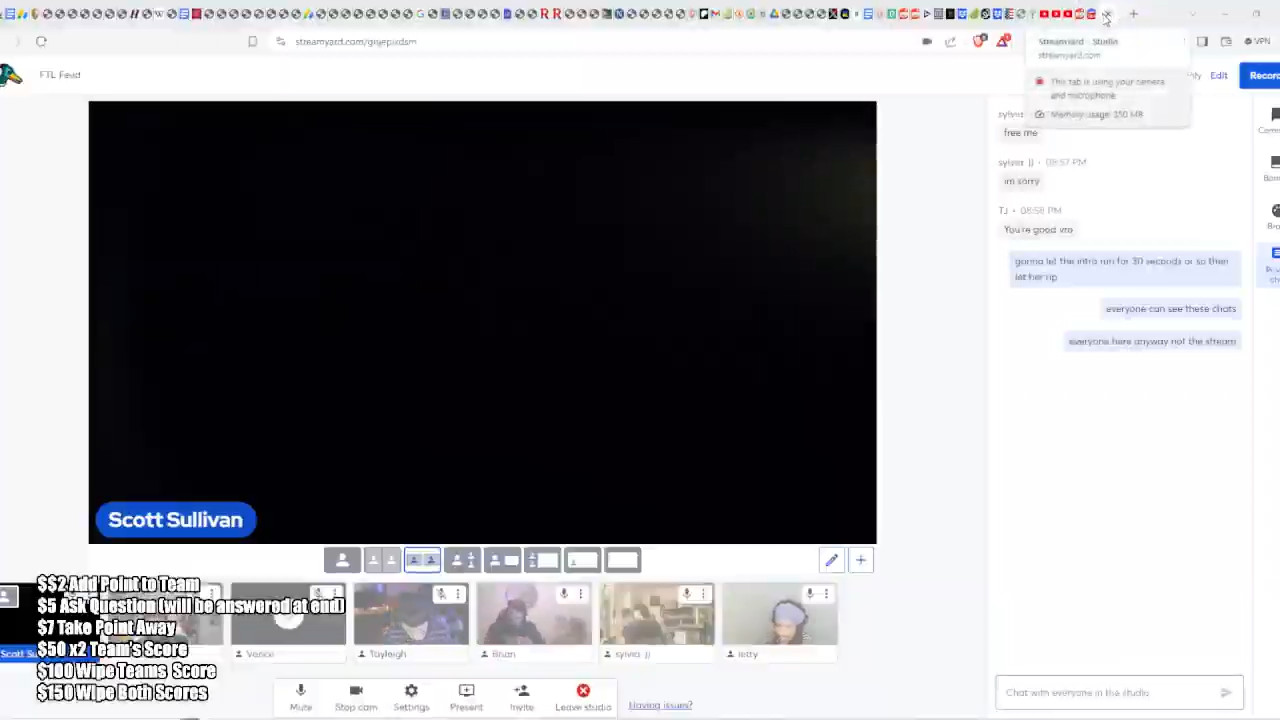Click the Stop cam button

tap(356, 697)
